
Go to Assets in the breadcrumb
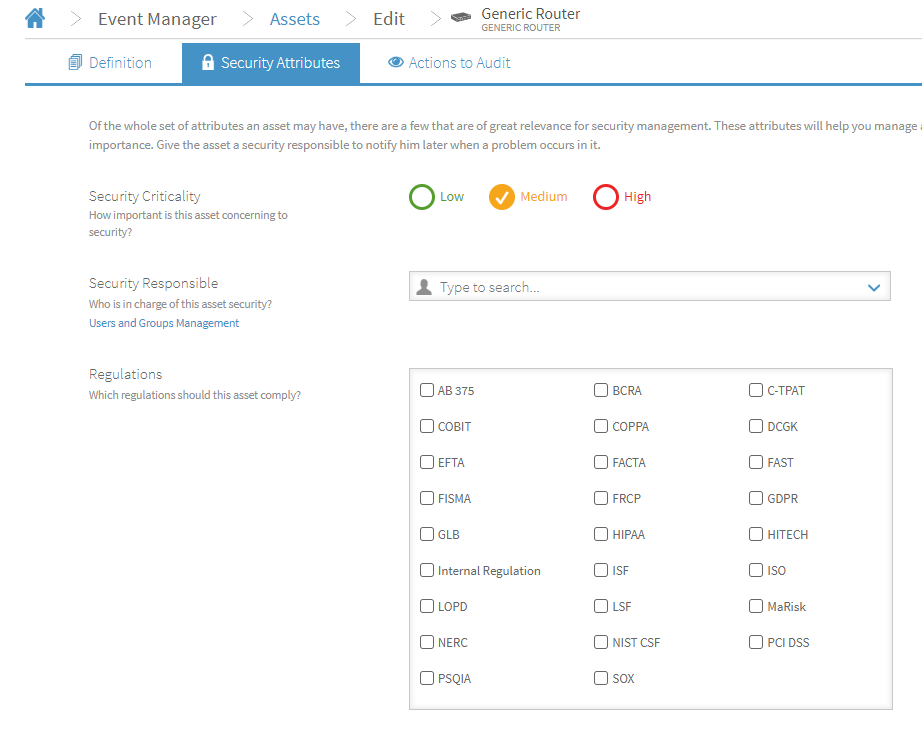click(x=295, y=19)
